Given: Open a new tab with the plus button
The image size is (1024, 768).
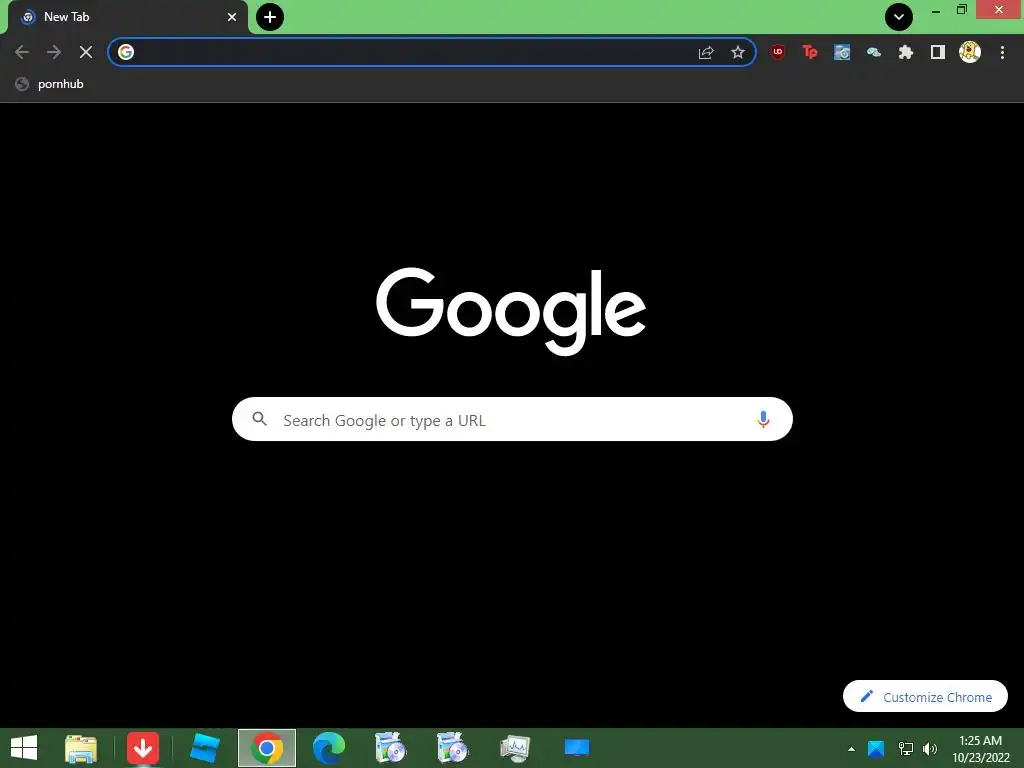Looking at the screenshot, I should (x=270, y=17).
